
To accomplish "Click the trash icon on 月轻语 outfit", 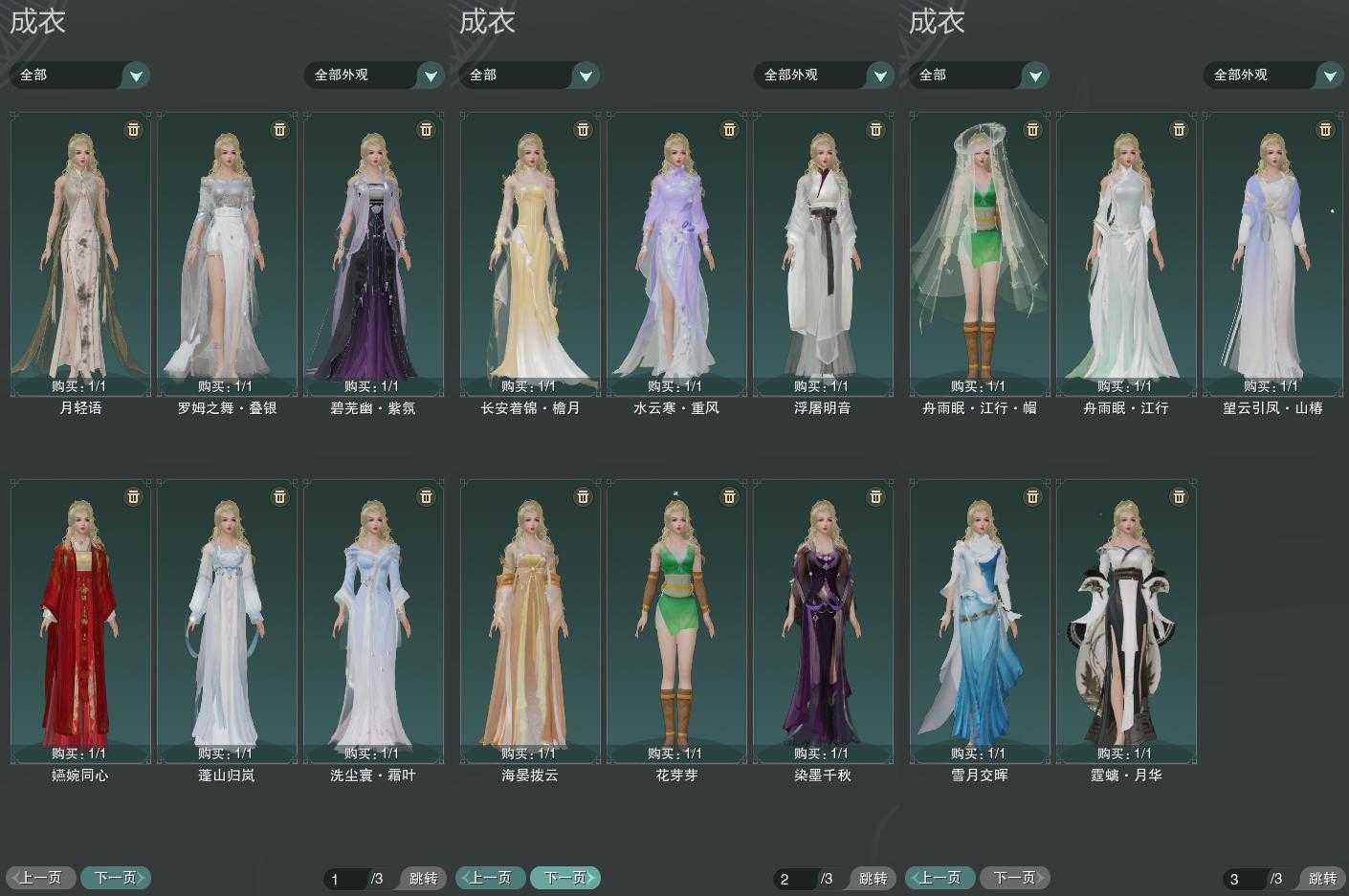I will [x=133, y=129].
